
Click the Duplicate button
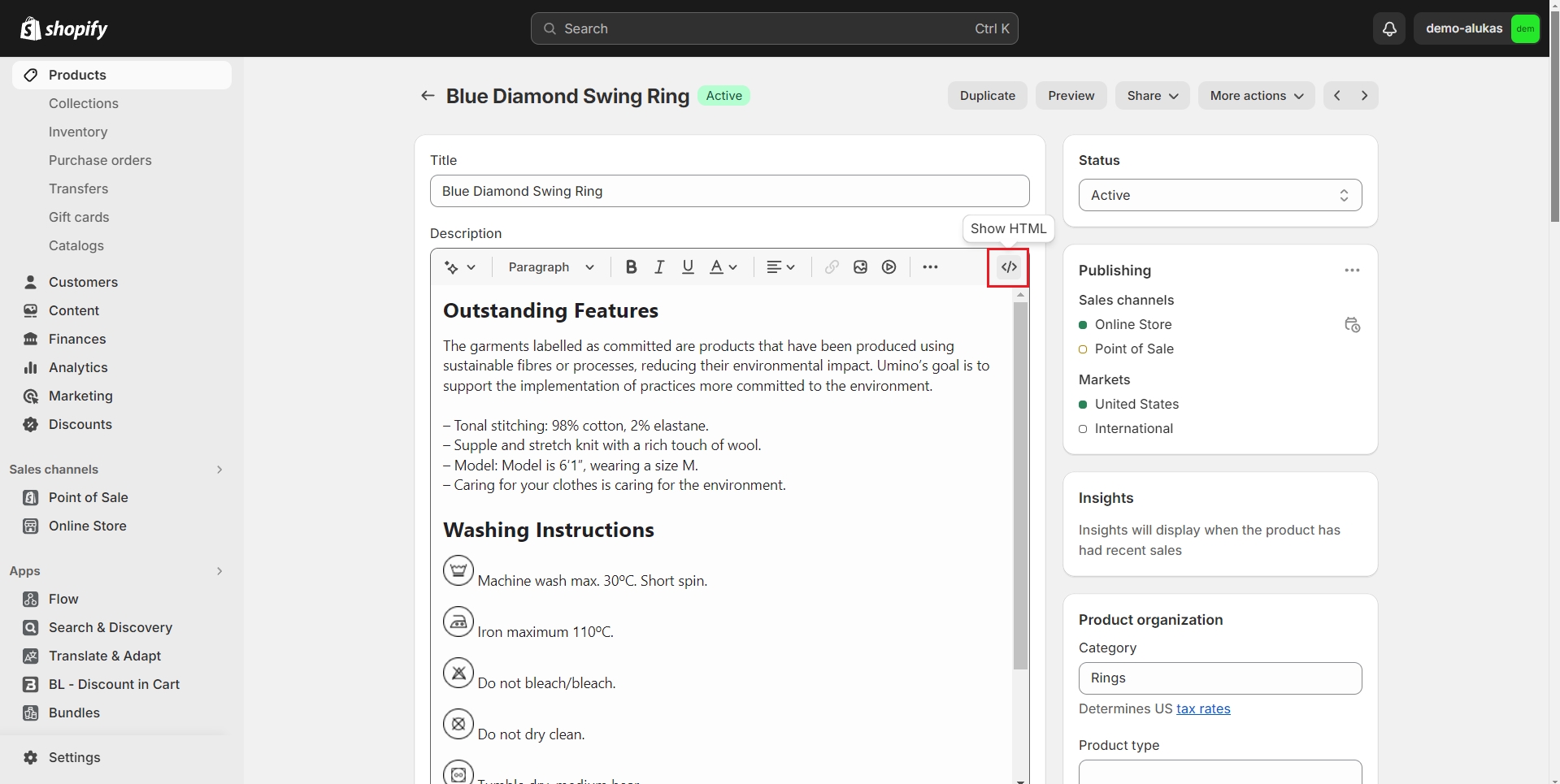[987, 96]
